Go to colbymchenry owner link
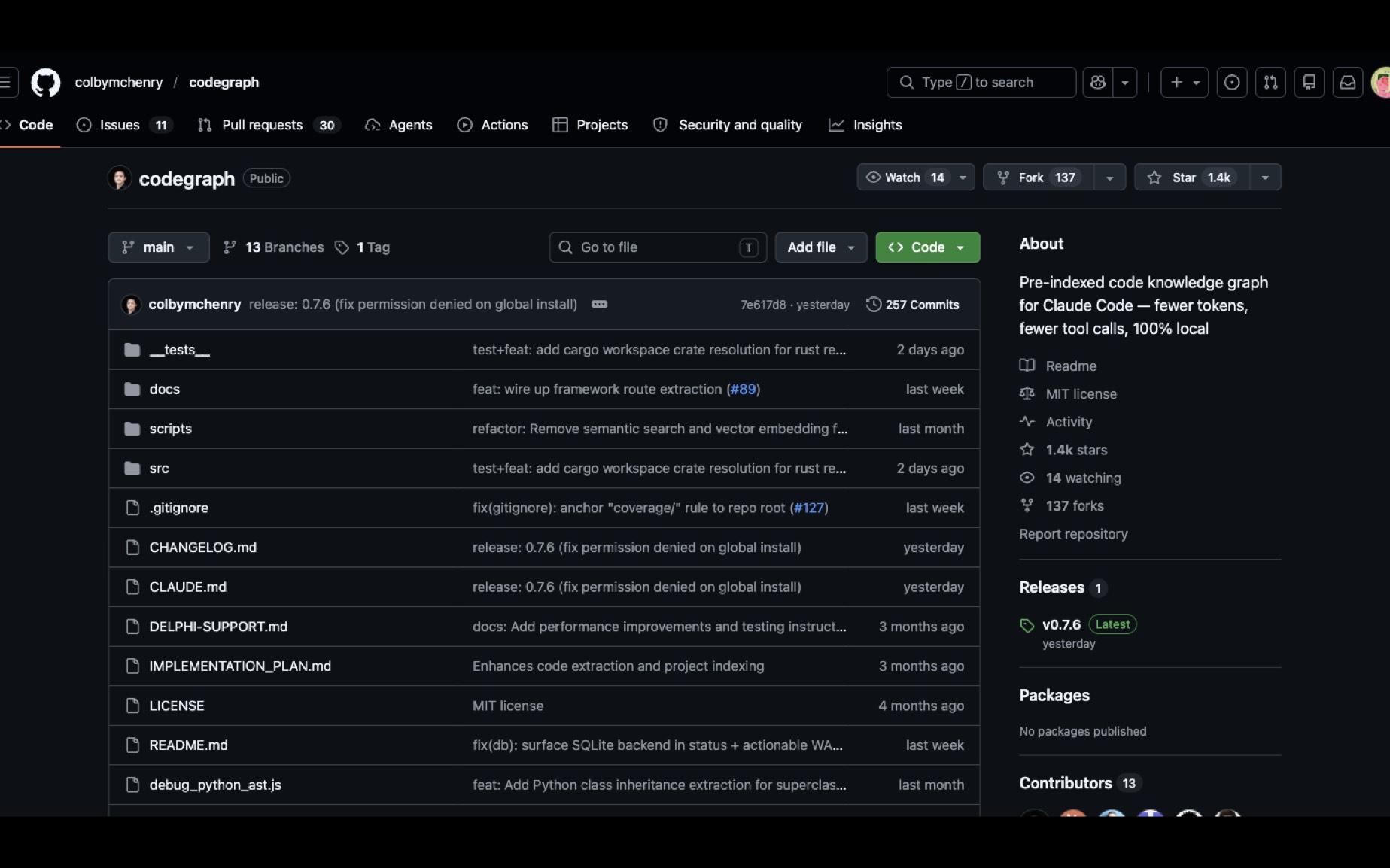 tap(119, 83)
